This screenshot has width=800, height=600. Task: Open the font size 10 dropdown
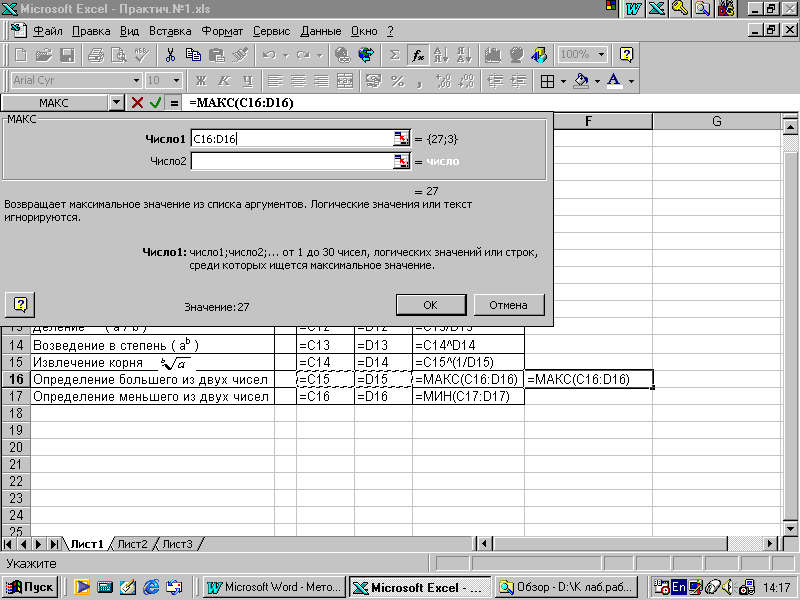point(177,81)
